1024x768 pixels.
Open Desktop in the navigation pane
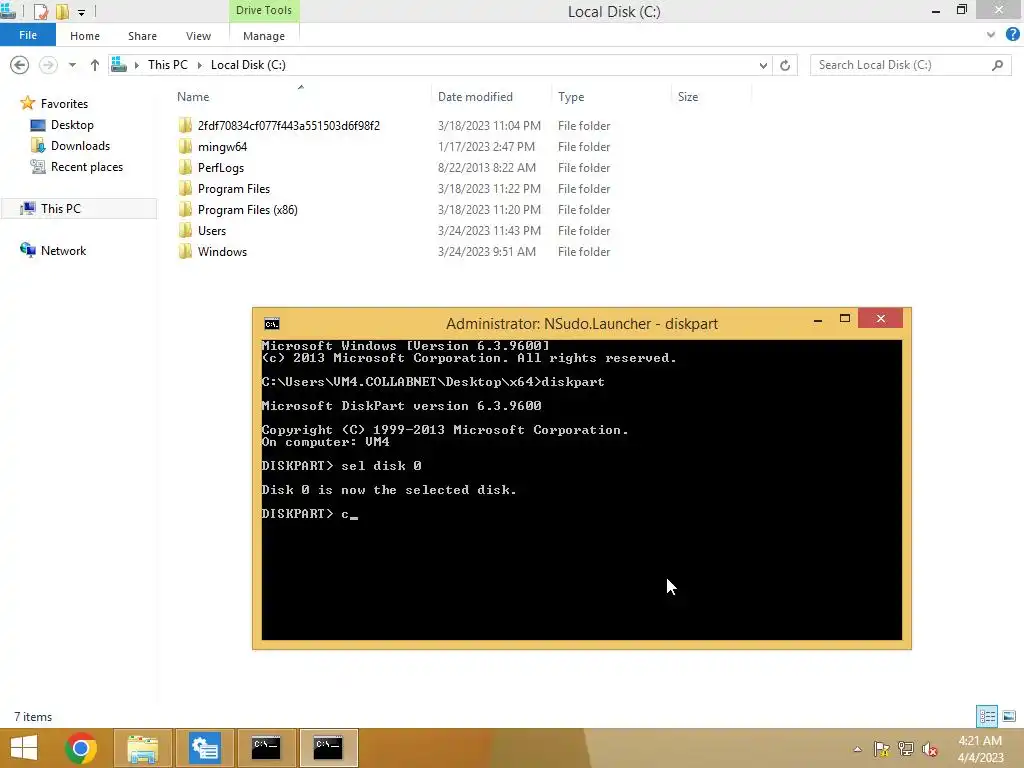coord(72,125)
